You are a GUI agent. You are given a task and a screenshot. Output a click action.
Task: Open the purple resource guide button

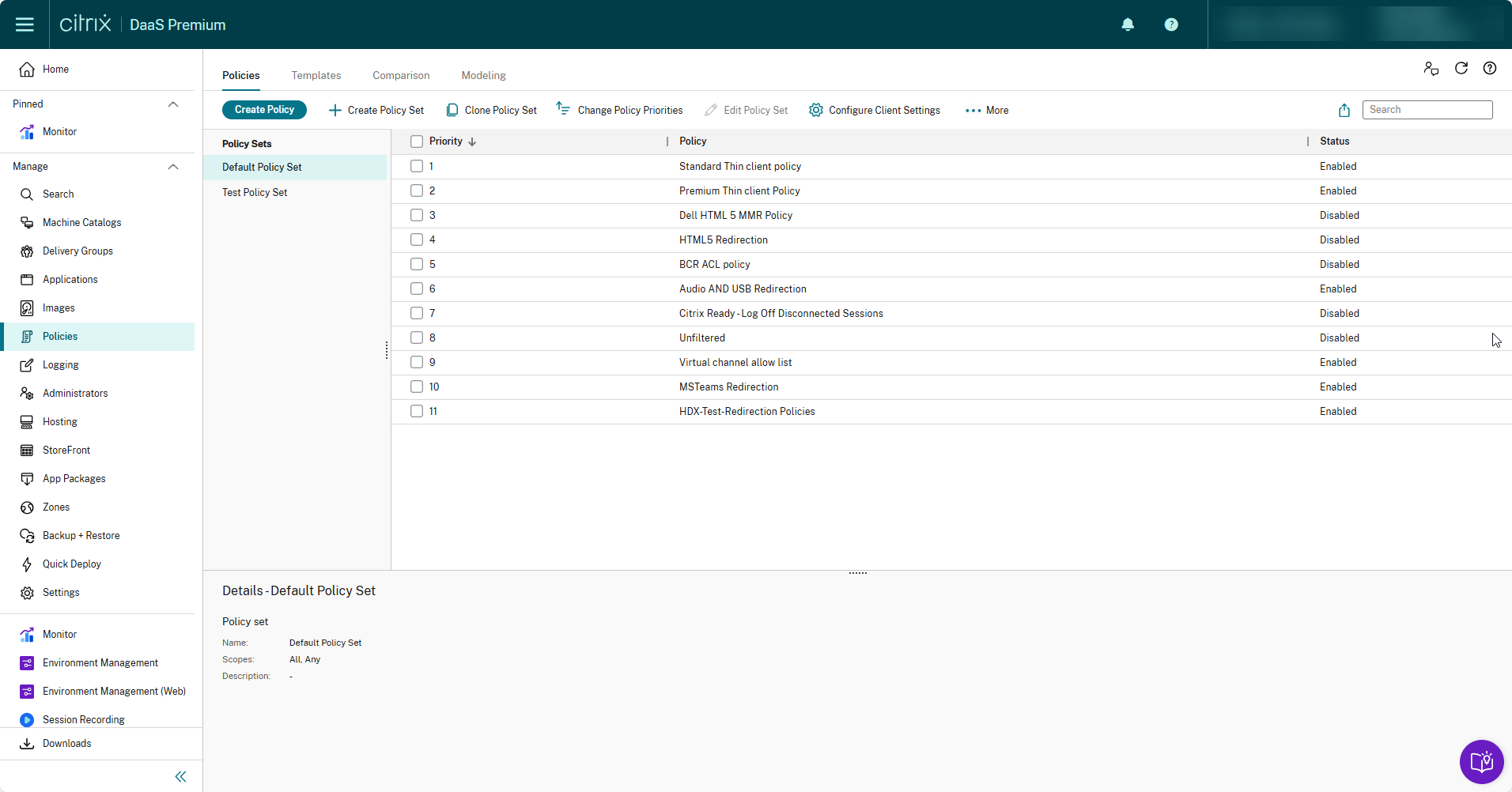[x=1481, y=761]
